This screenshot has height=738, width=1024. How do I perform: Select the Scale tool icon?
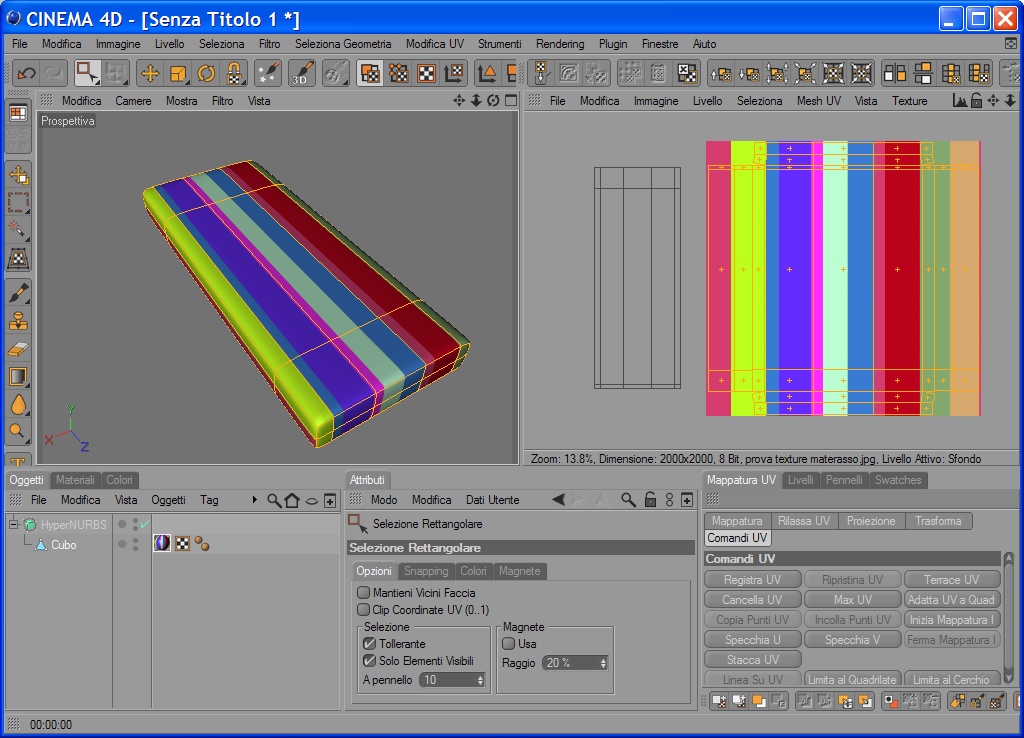point(178,73)
